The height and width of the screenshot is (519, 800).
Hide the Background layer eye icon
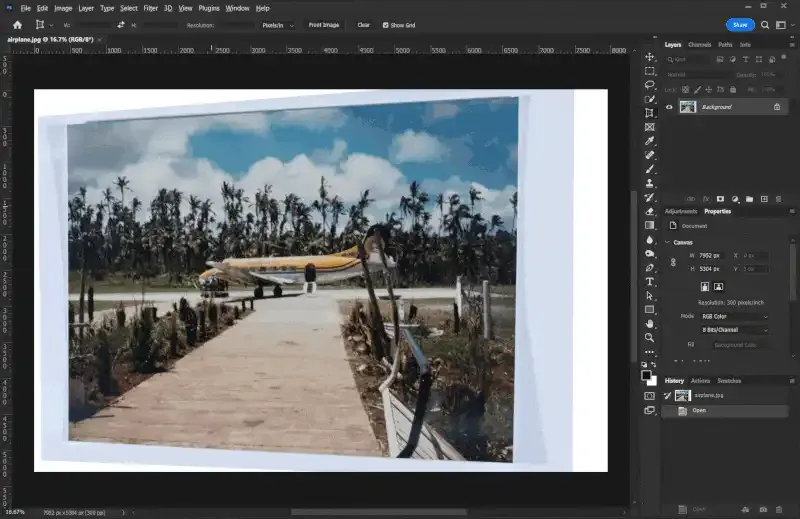pyautogui.click(x=669, y=107)
